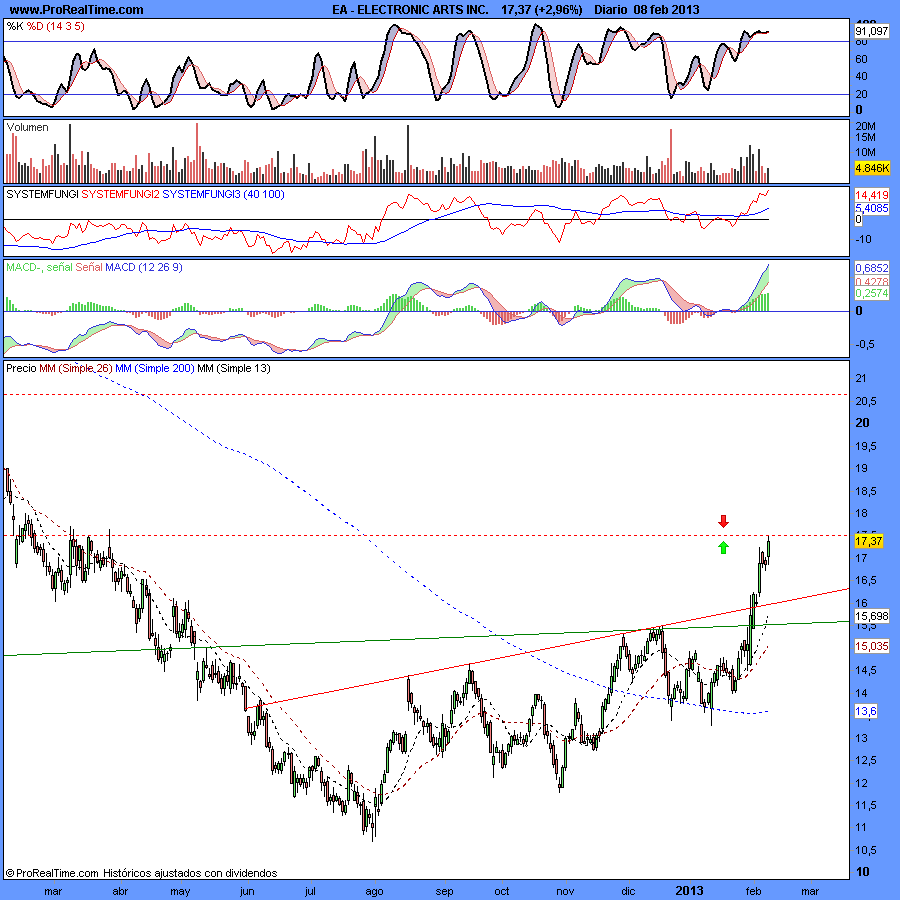
Task: Click the 10,5 price axis label
Action: coord(866,850)
